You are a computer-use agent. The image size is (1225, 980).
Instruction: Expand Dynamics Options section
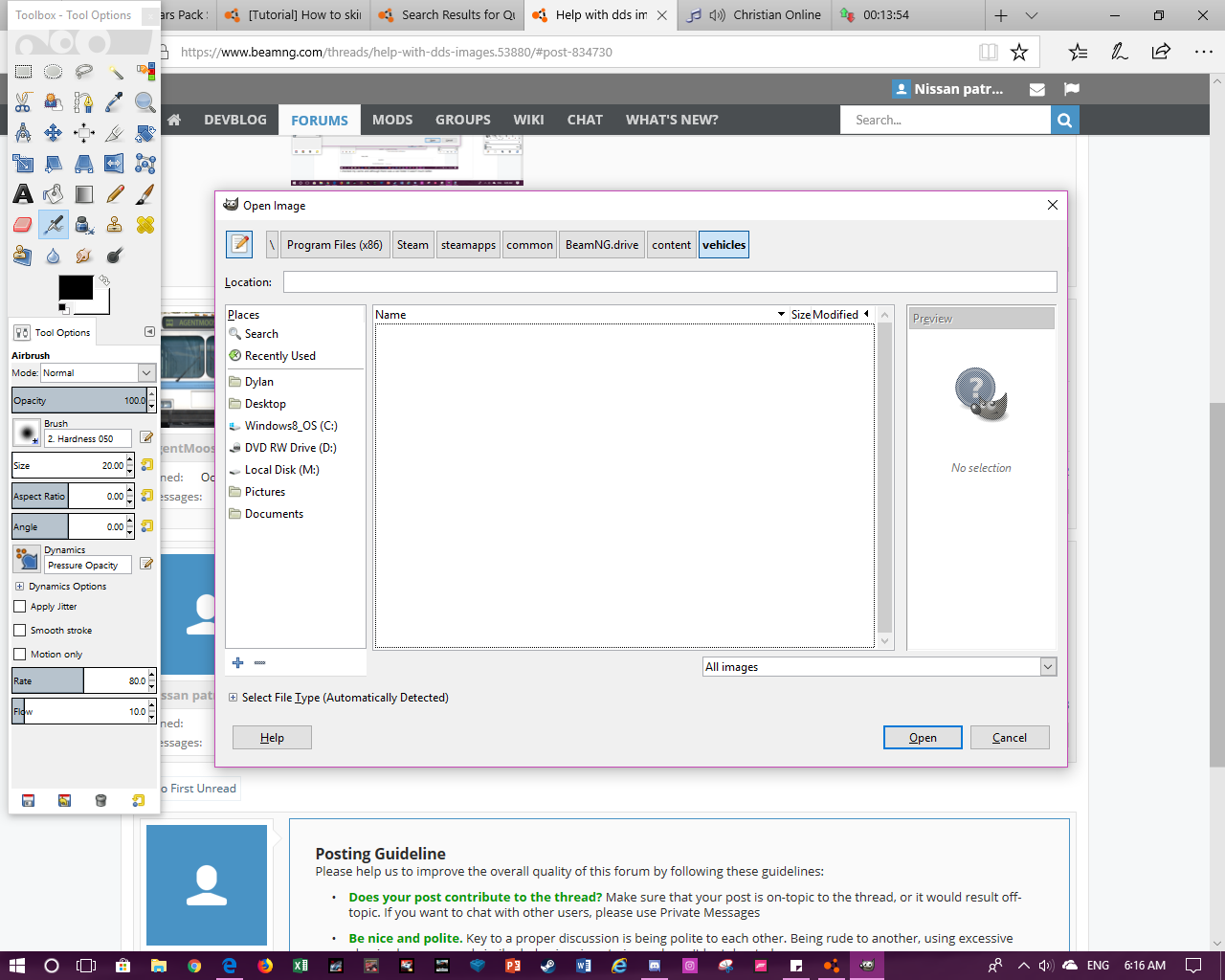(x=19, y=586)
